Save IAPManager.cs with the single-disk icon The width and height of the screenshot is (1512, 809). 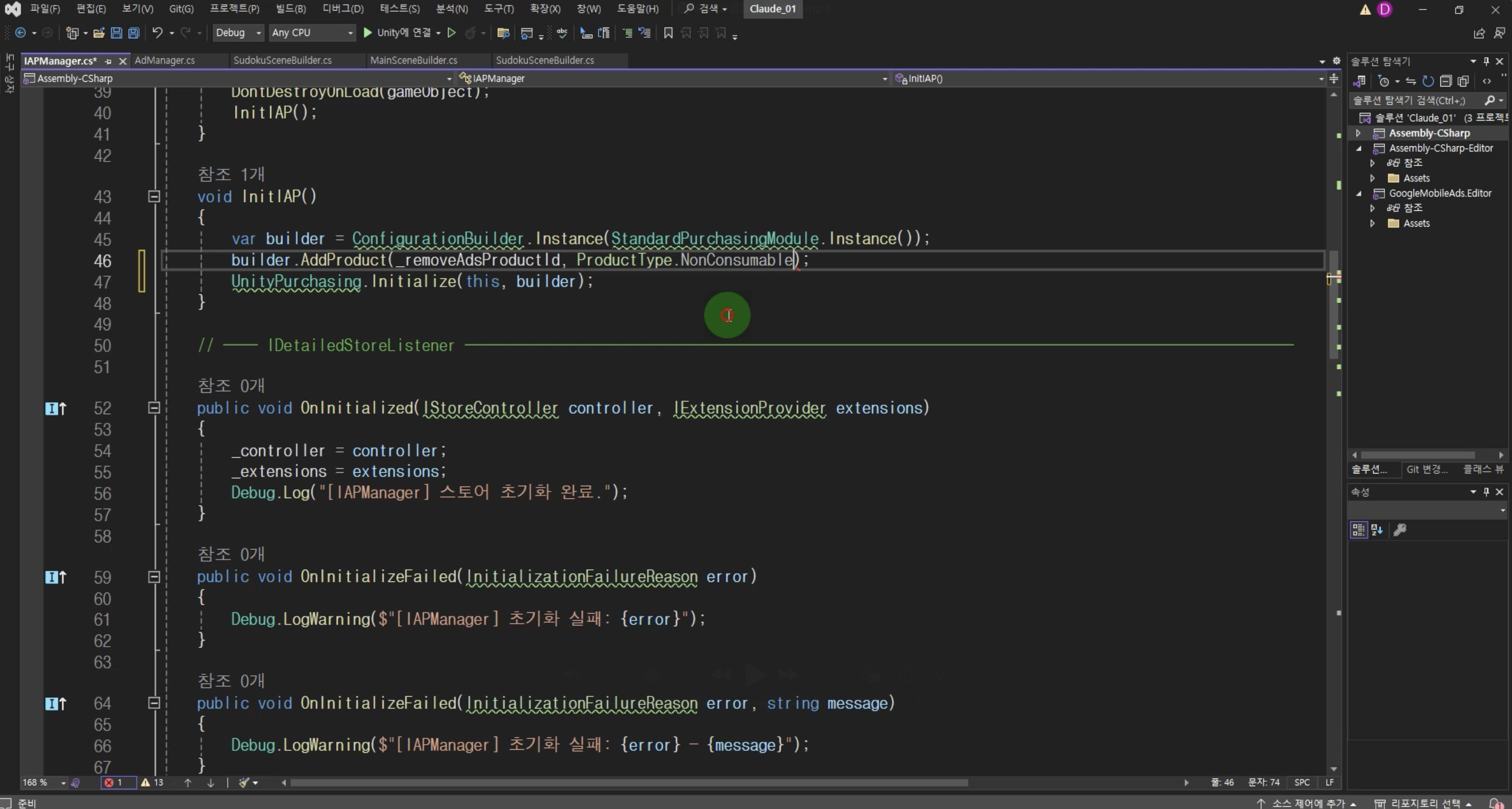(x=116, y=33)
